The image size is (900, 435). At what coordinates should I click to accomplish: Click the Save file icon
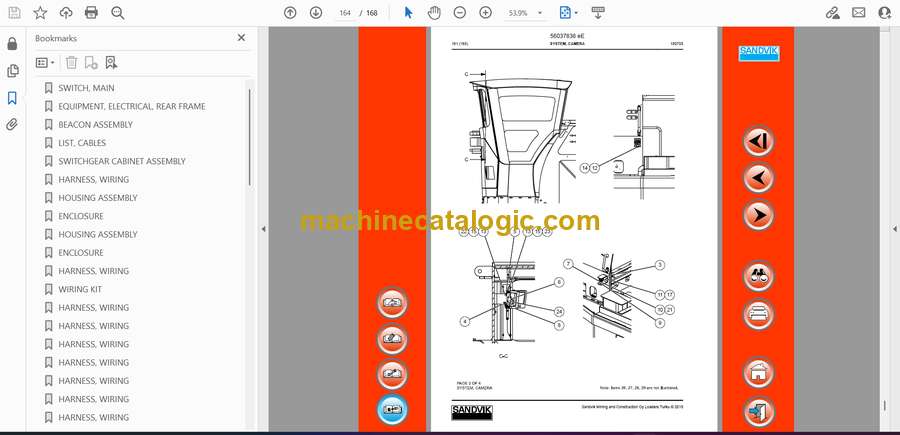pyautogui.click(x=14, y=13)
